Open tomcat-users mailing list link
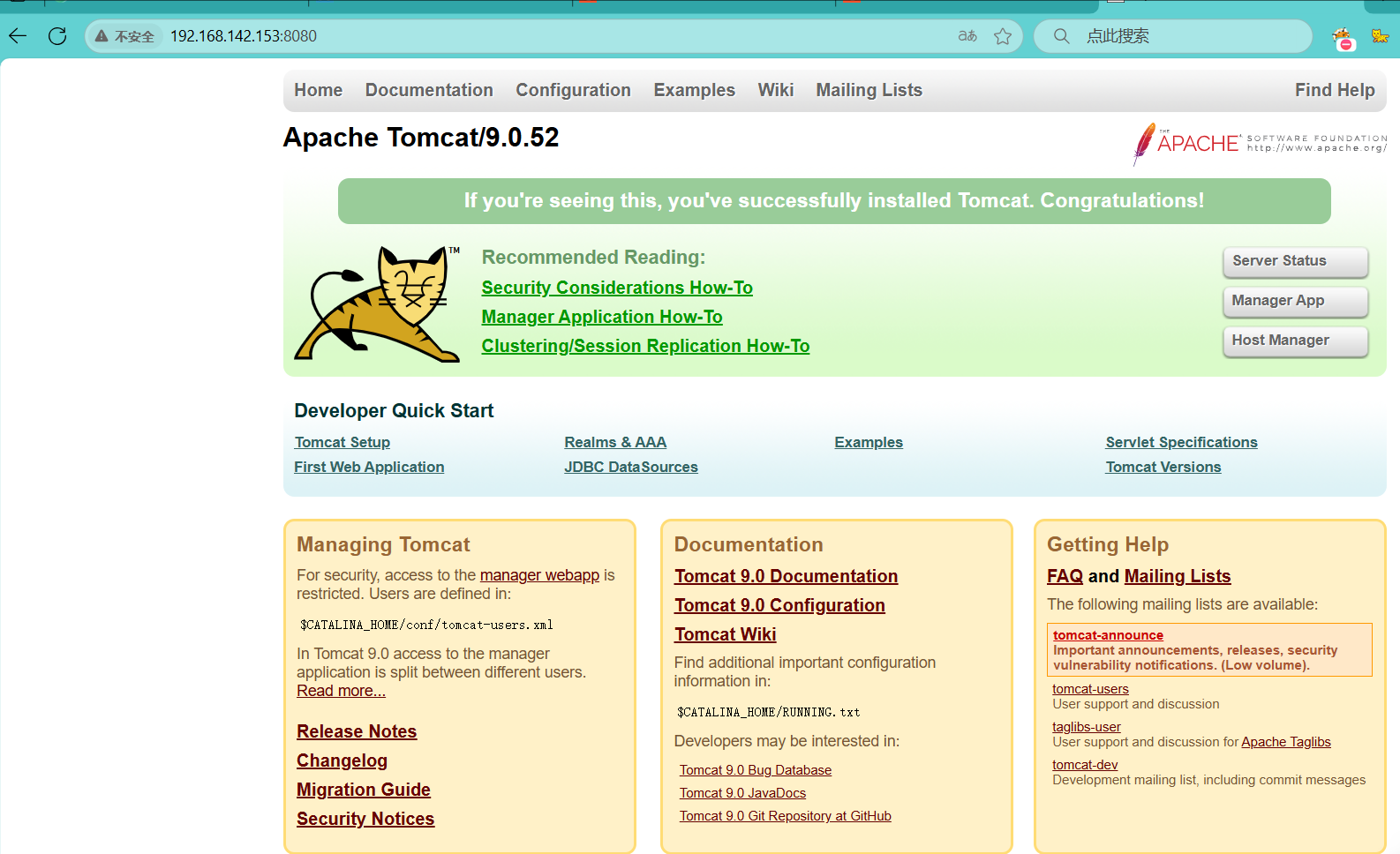The height and width of the screenshot is (854, 1400). coord(1090,689)
